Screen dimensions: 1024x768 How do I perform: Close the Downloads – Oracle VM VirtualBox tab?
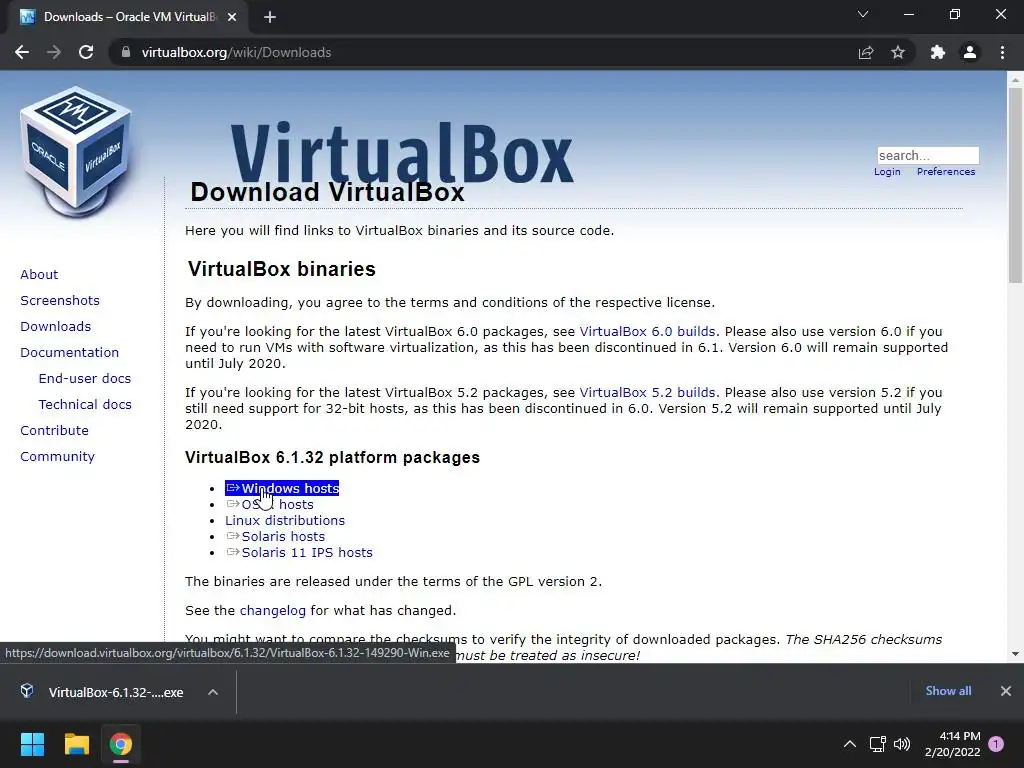click(x=232, y=17)
